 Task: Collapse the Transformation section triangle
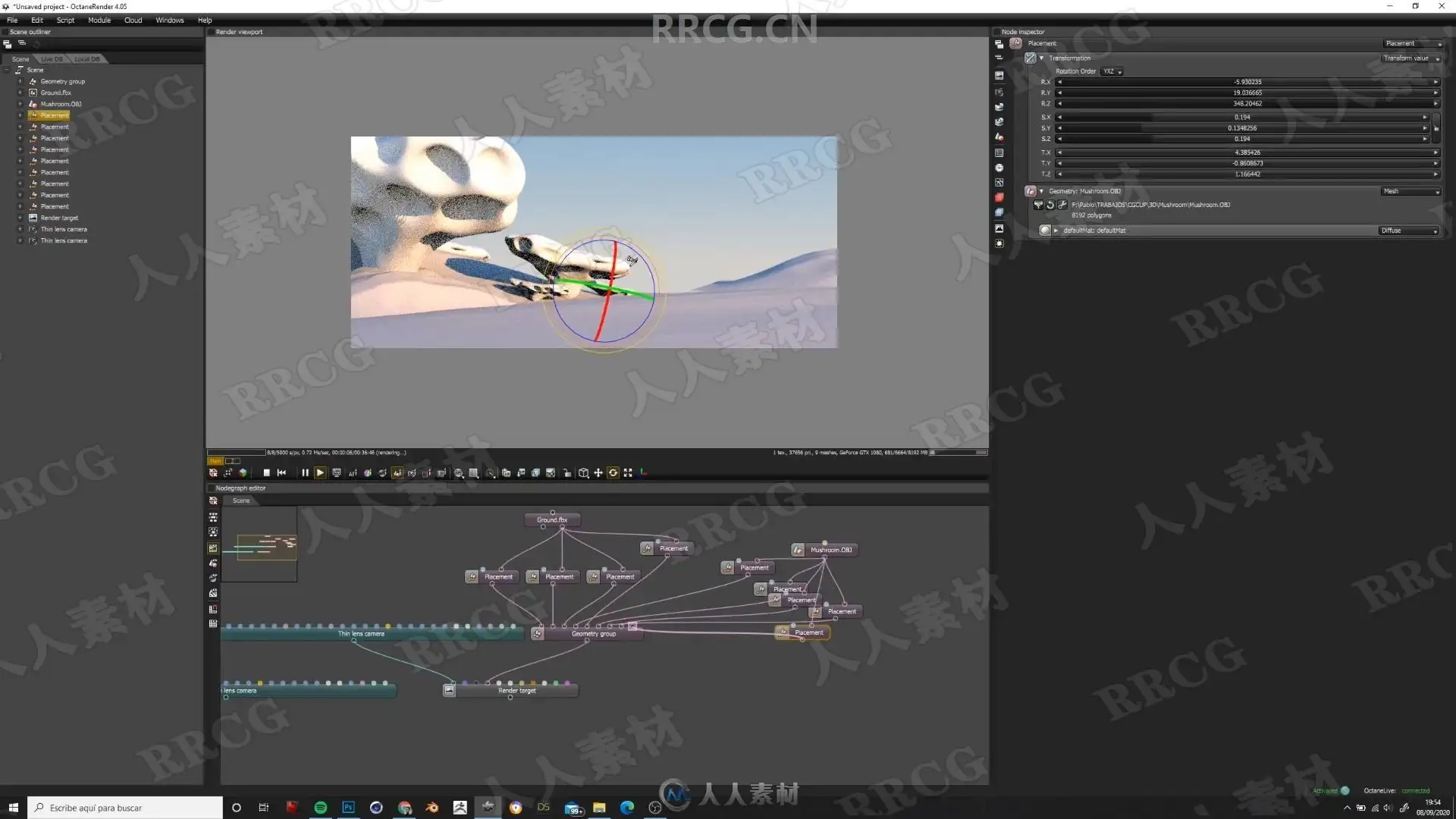[1041, 58]
